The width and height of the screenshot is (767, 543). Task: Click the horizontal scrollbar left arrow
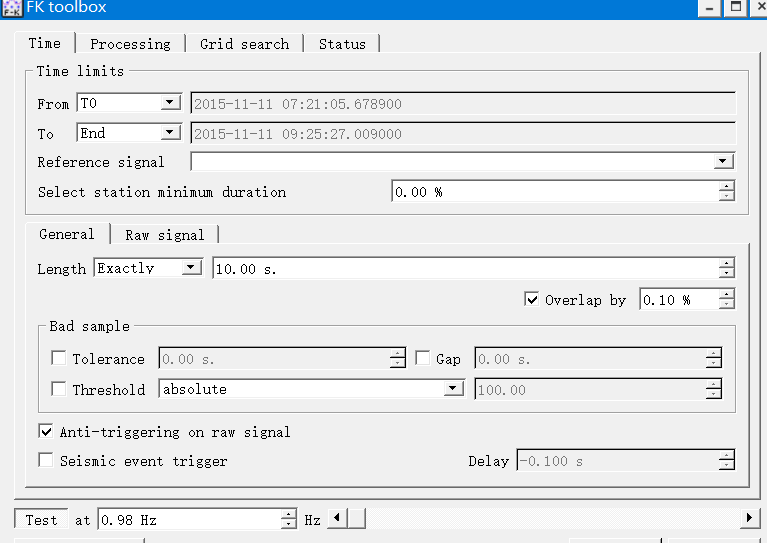[336, 519]
